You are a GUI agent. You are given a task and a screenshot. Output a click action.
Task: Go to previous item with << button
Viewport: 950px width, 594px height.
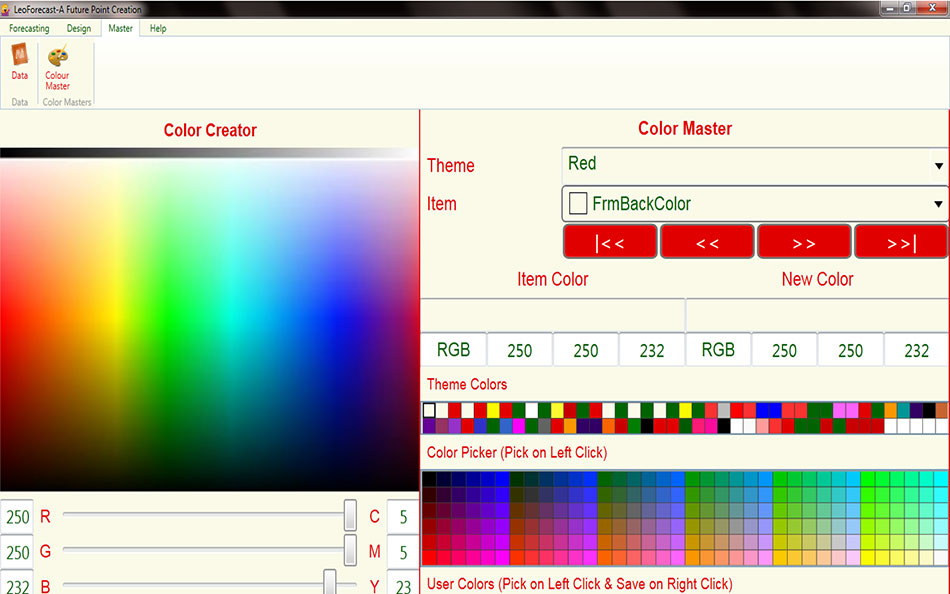point(707,242)
